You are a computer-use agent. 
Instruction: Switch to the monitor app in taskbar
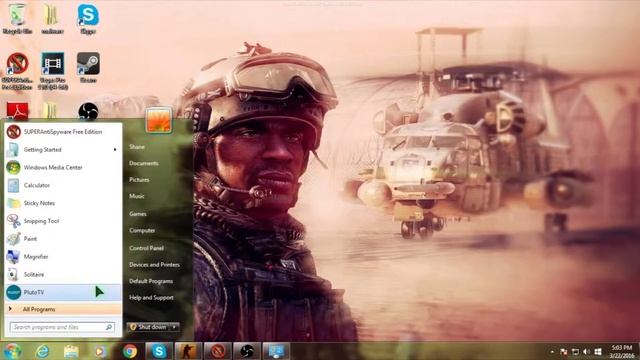[276, 351]
